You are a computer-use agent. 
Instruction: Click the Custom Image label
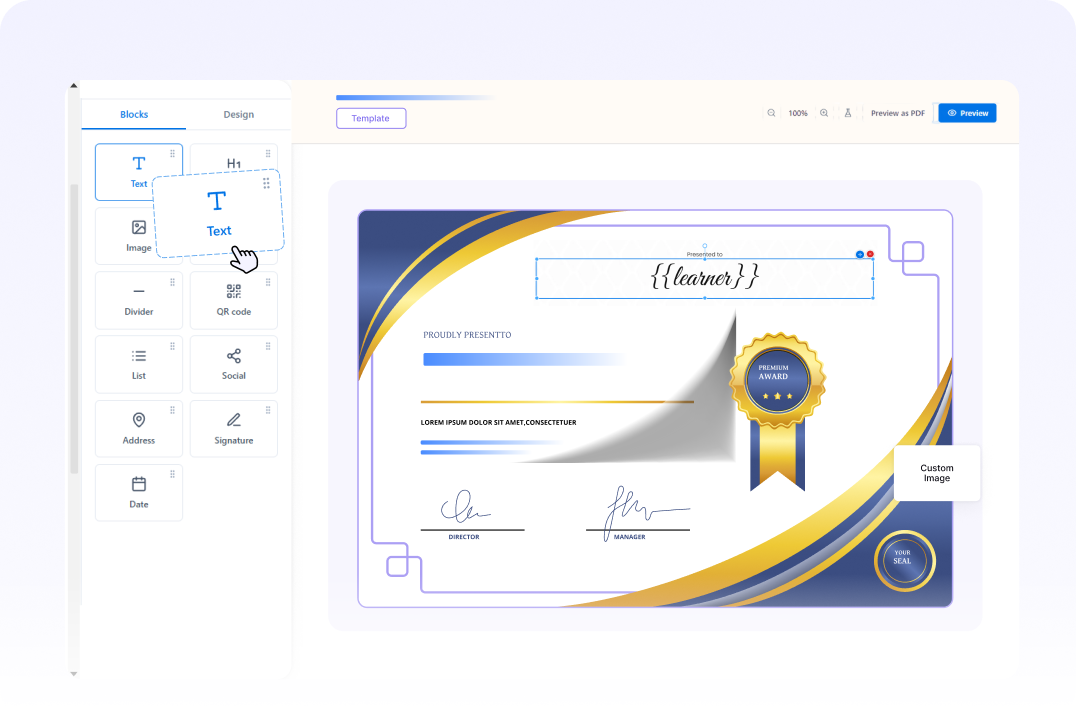coord(937,473)
